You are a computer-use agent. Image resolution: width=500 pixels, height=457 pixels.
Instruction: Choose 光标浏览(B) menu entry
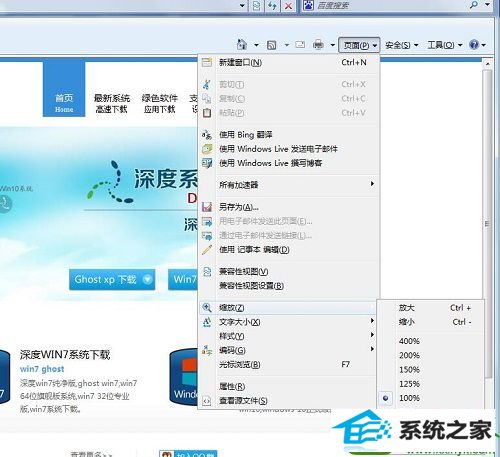click(x=289, y=365)
